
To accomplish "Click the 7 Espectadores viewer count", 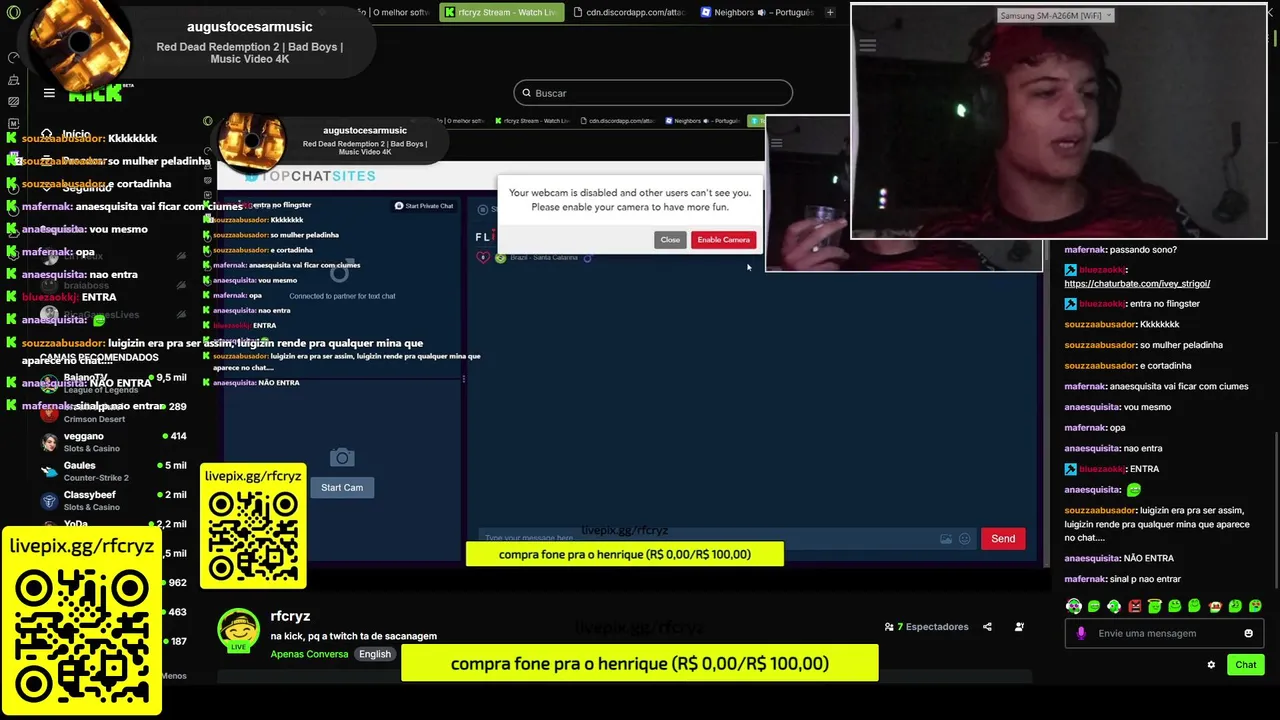I will click(x=927, y=627).
